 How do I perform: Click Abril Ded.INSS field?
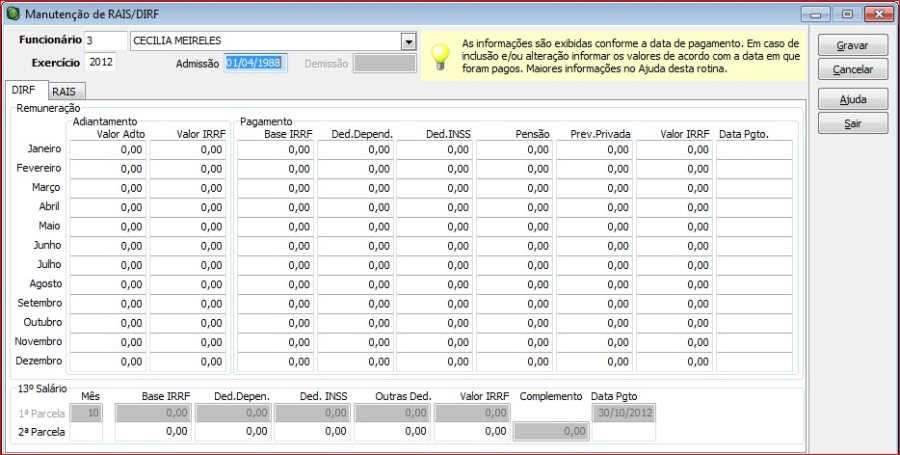(435, 208)
